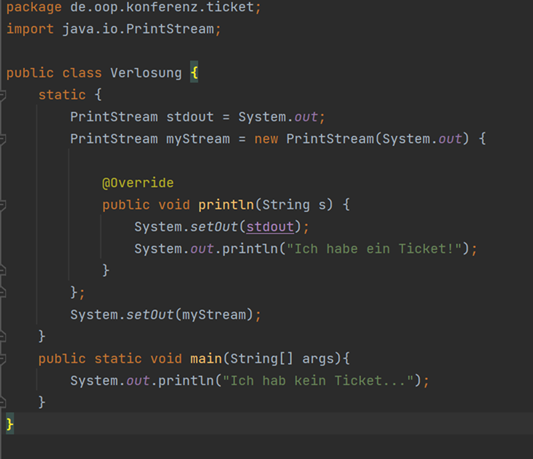Collapse the println(String s) method fold marker
This screenshot has width=533, height=459.
(x=2, y=205)
